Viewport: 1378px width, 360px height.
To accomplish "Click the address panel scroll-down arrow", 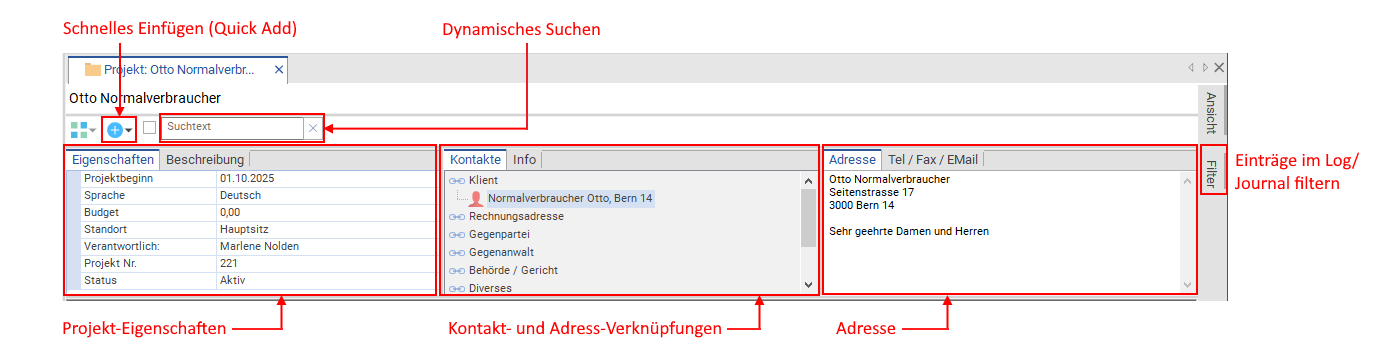I will 1187,285.
